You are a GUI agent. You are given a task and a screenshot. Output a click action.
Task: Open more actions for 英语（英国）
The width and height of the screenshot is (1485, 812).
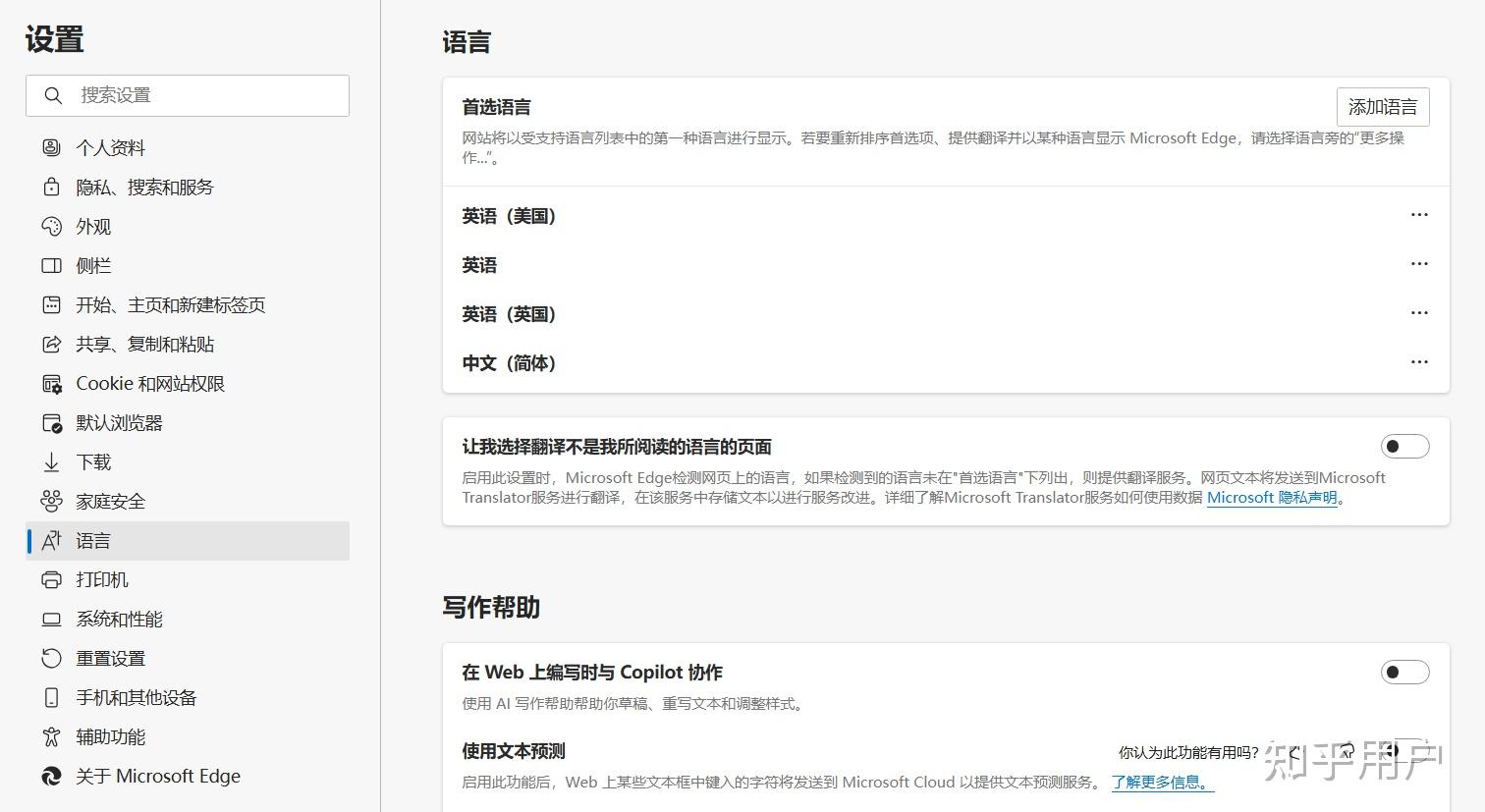tap(1419, 313)
